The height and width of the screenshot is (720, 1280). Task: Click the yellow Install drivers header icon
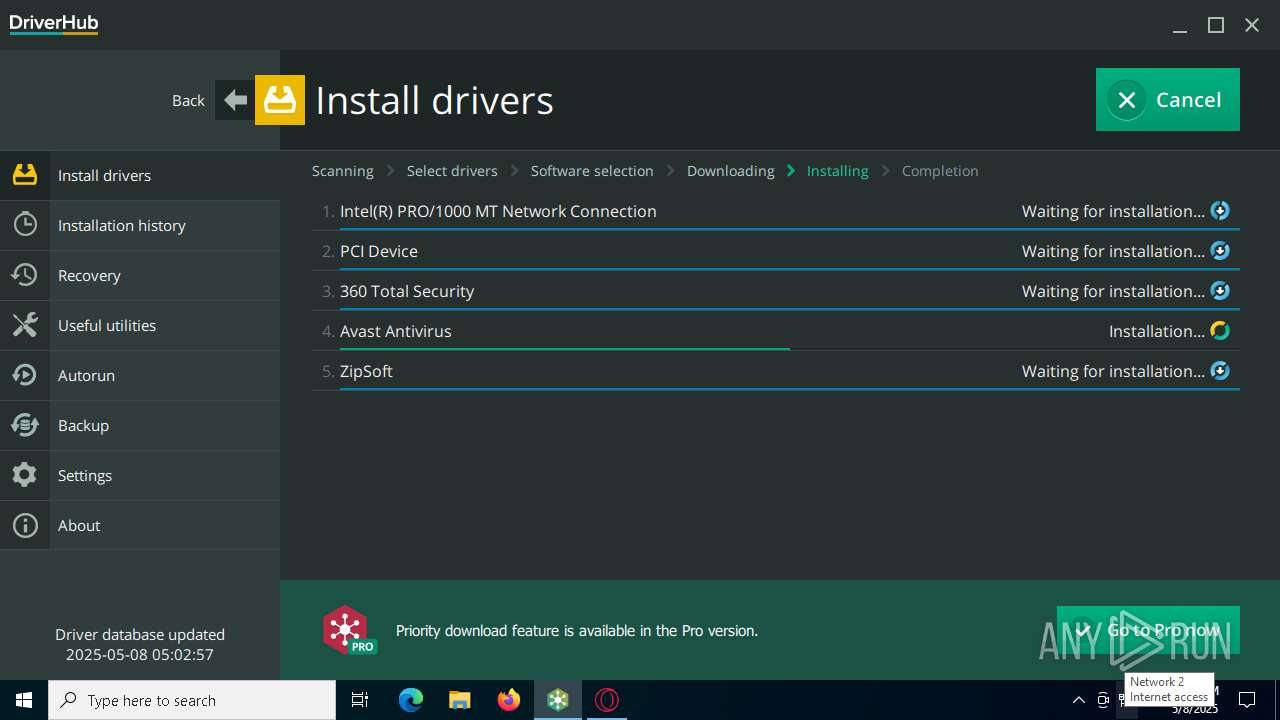280,100
